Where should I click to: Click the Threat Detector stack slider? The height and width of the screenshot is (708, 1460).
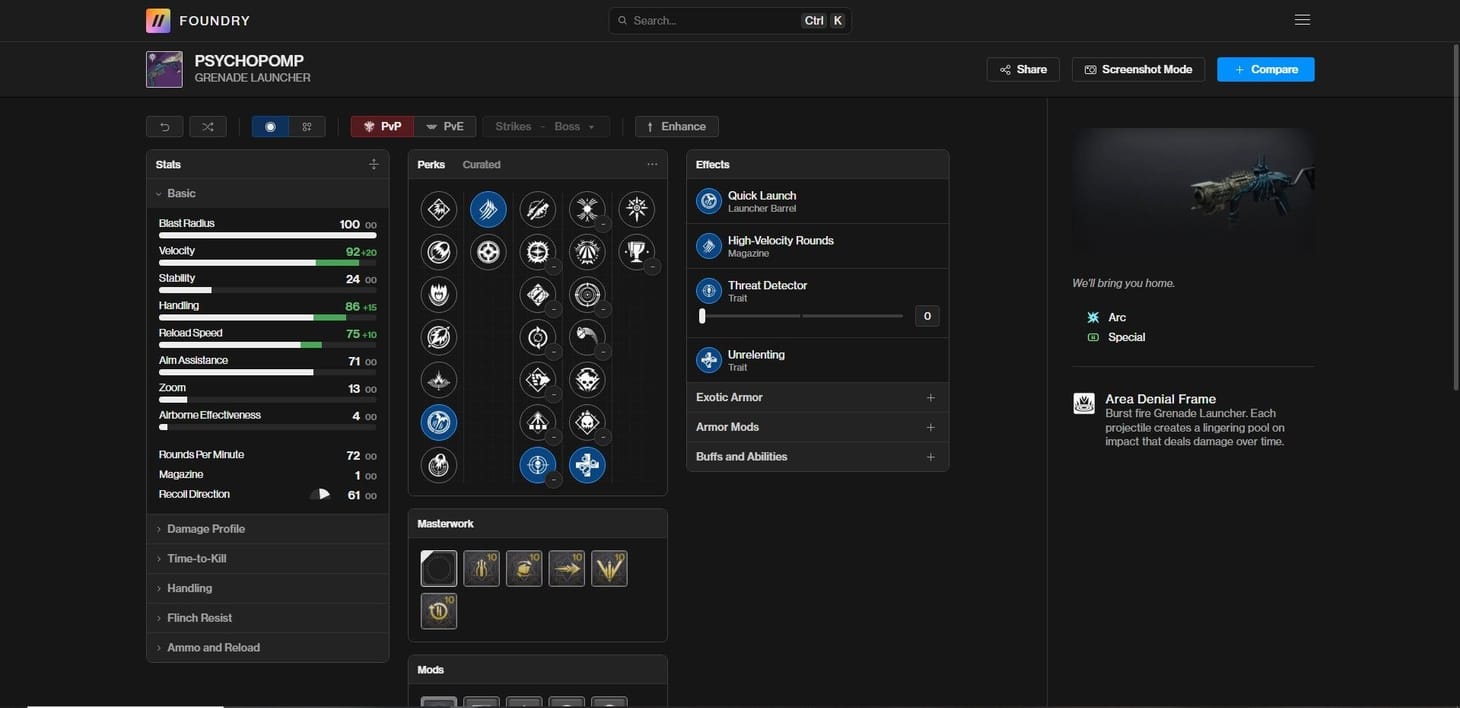point(801,316)
